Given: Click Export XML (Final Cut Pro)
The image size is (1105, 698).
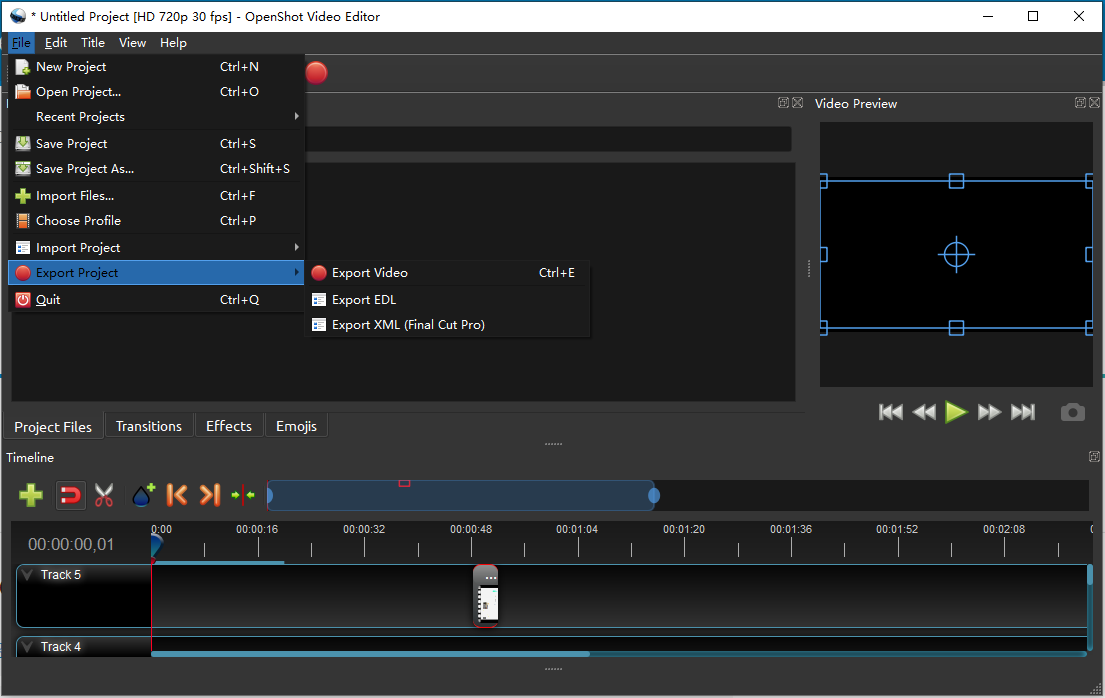Looking at the screenshot, I should 447,325.
